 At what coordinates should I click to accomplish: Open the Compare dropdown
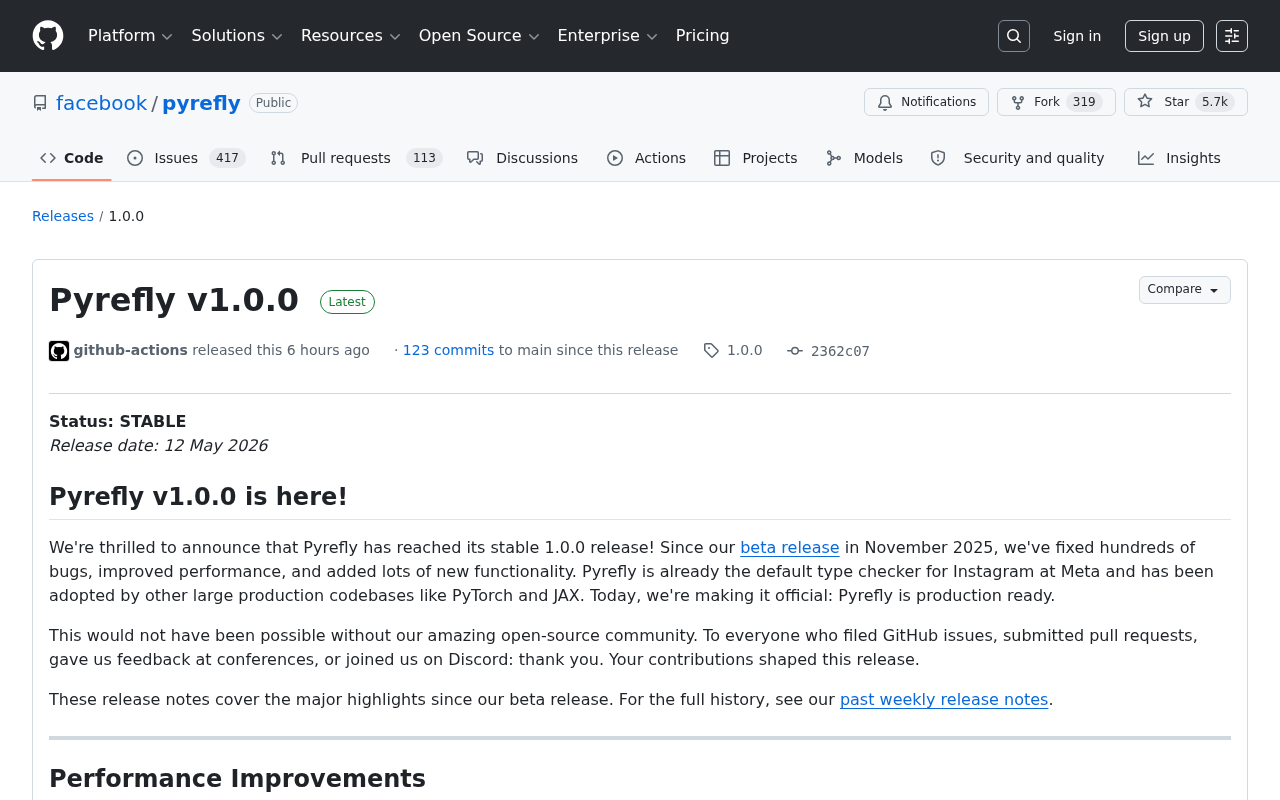[1185, 290]
